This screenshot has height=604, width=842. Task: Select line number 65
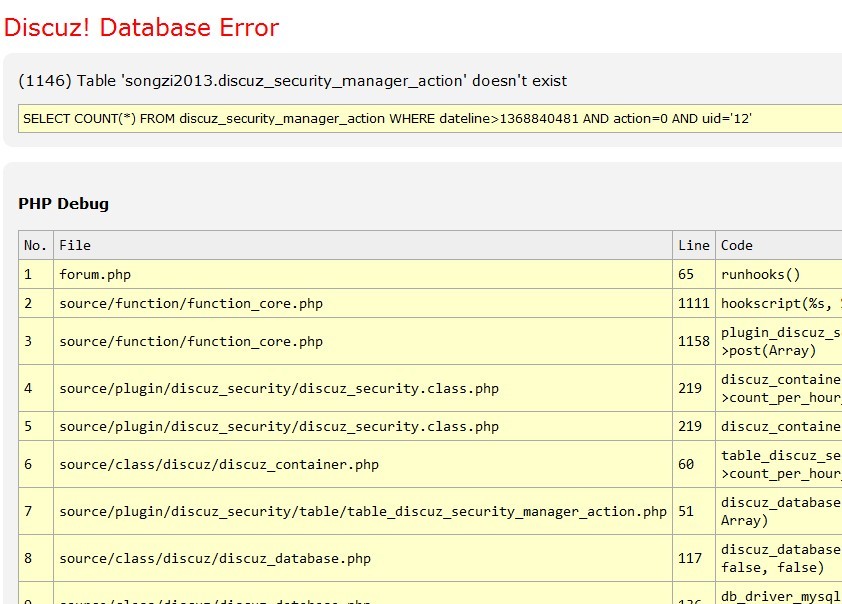pos(694,274)
